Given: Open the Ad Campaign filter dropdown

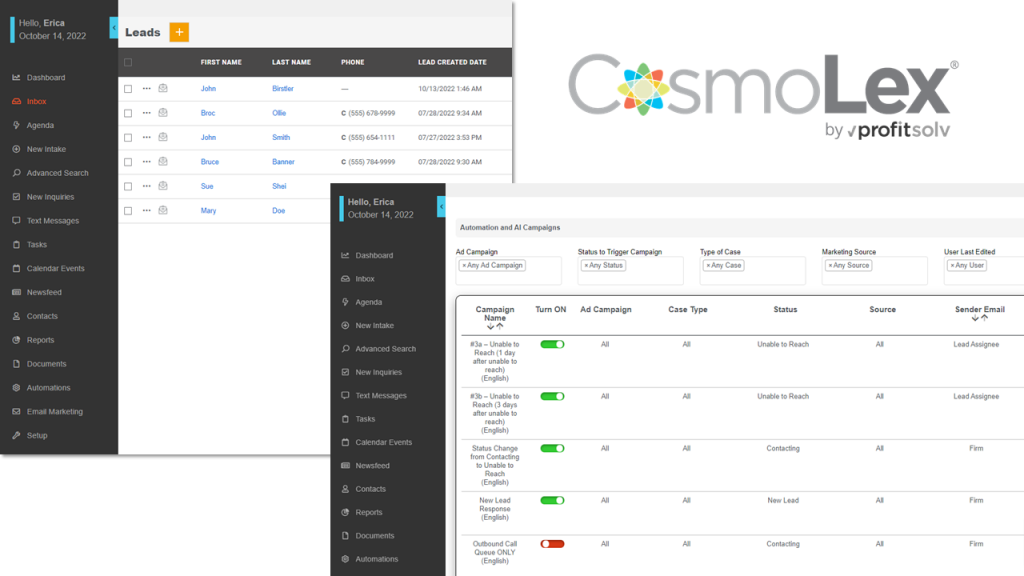Looking at the screenshot, I should click(508, 271).
